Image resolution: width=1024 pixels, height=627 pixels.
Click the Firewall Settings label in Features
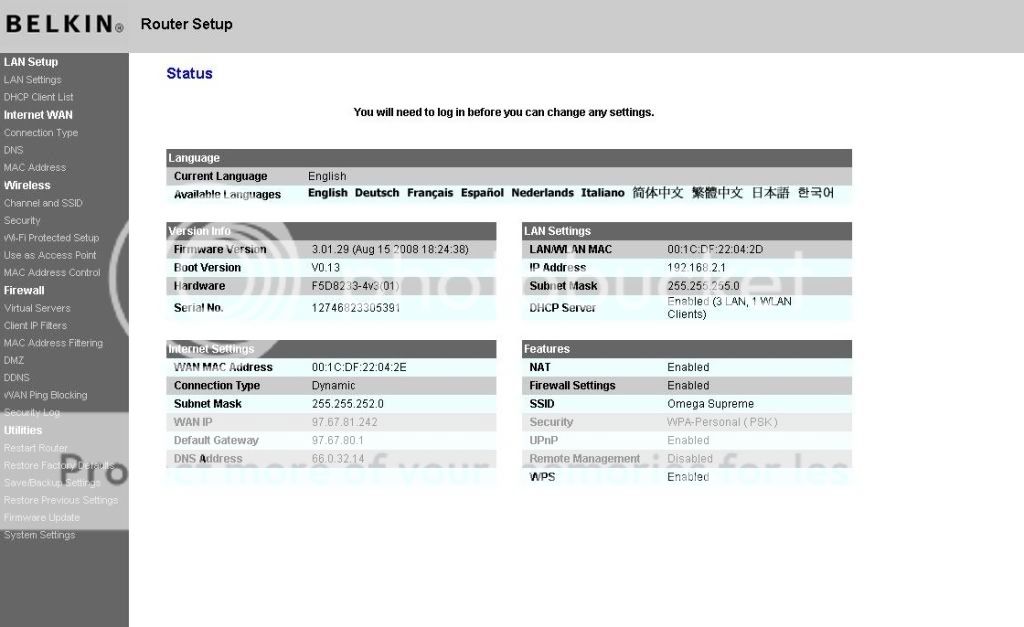(572, 385)
